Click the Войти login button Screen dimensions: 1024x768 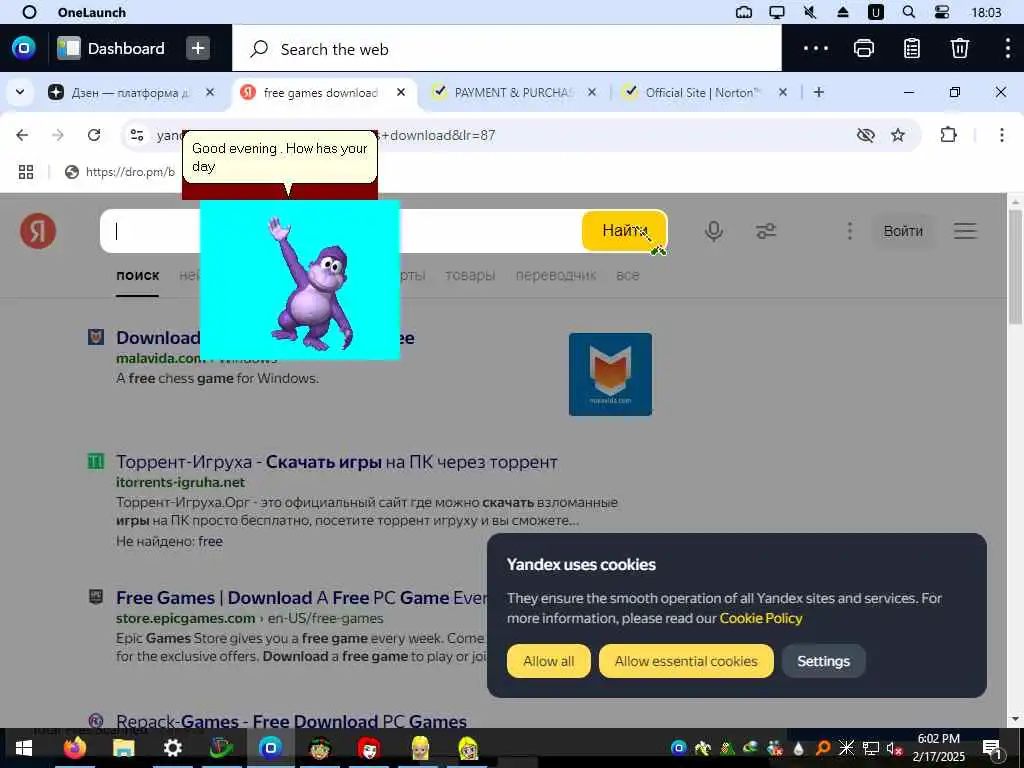pyautogui.click(x=903, y=231)
